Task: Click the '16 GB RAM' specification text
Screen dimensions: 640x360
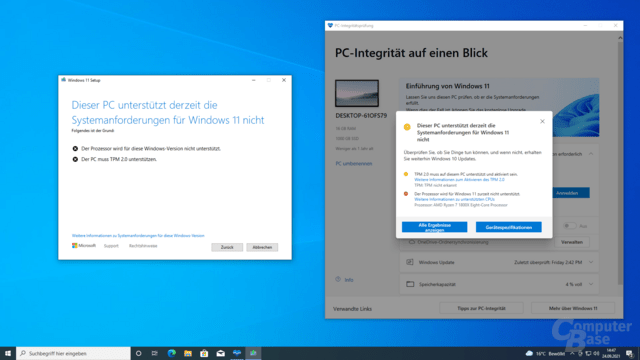Action: [346, 129]
